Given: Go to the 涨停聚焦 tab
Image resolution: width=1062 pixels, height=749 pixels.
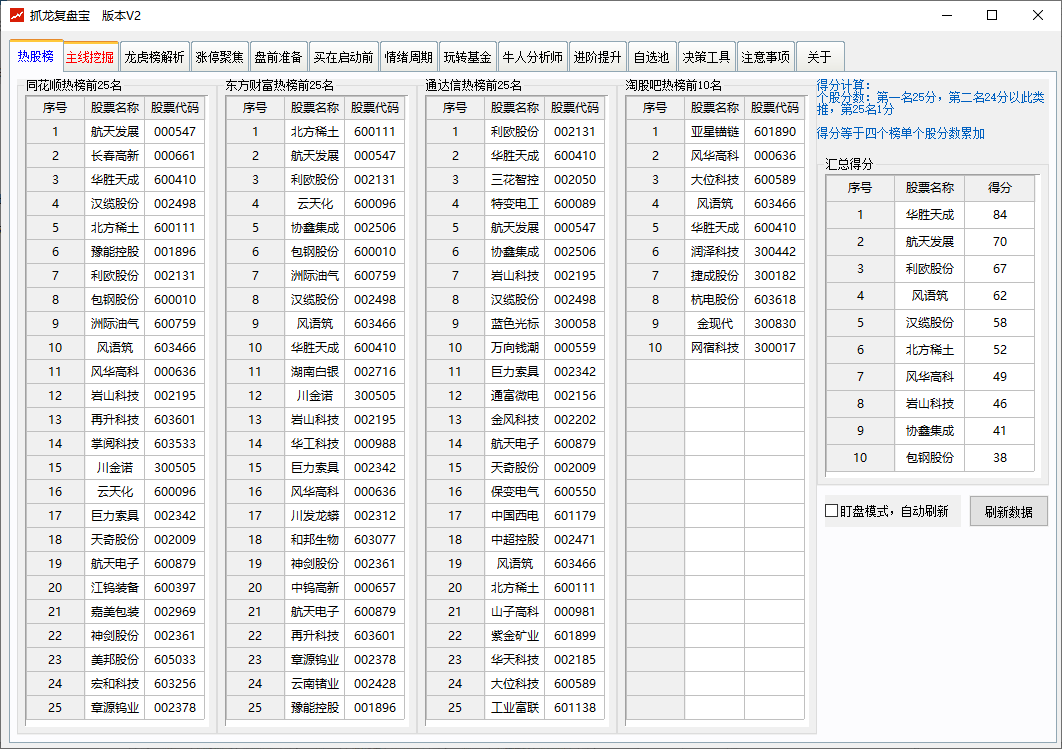Looking at the screenshot, I should [x=219, y=57].
